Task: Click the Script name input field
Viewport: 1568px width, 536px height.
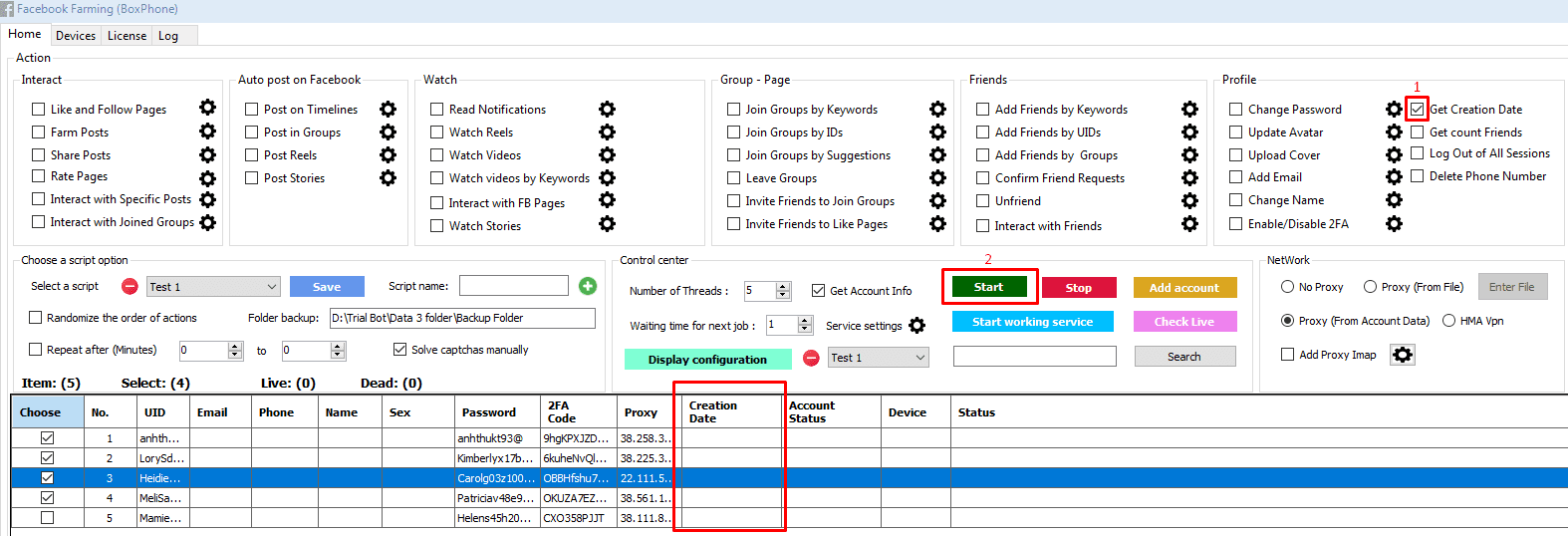Action: point(513,286)
